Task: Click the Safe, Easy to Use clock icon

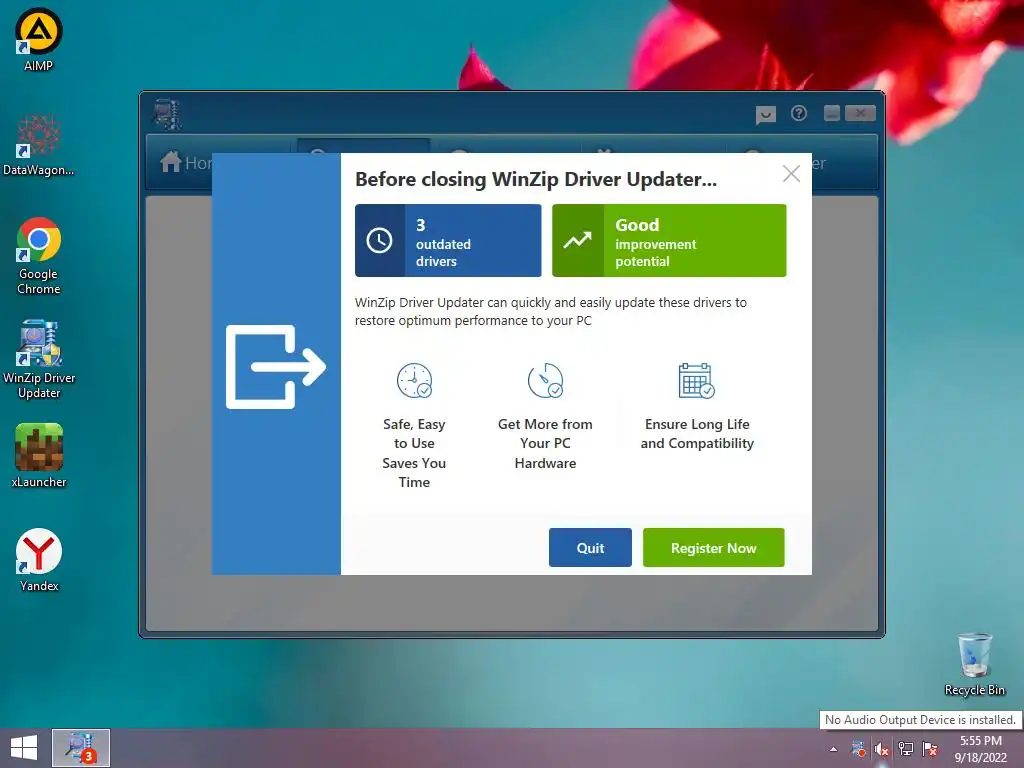Action: point(414,381)
